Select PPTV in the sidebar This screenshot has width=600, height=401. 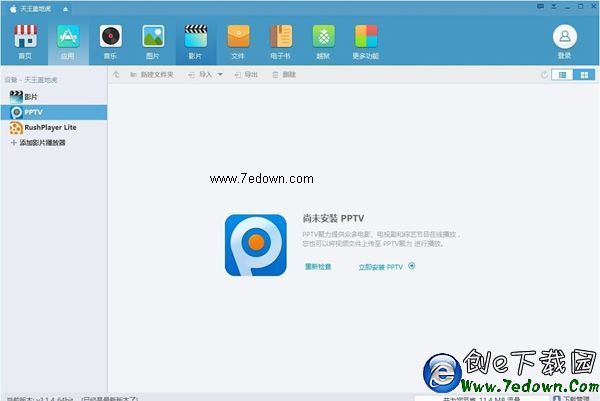54,112
